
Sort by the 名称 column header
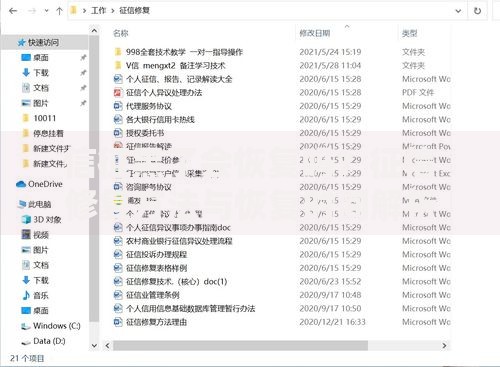(x=121, y=33)
